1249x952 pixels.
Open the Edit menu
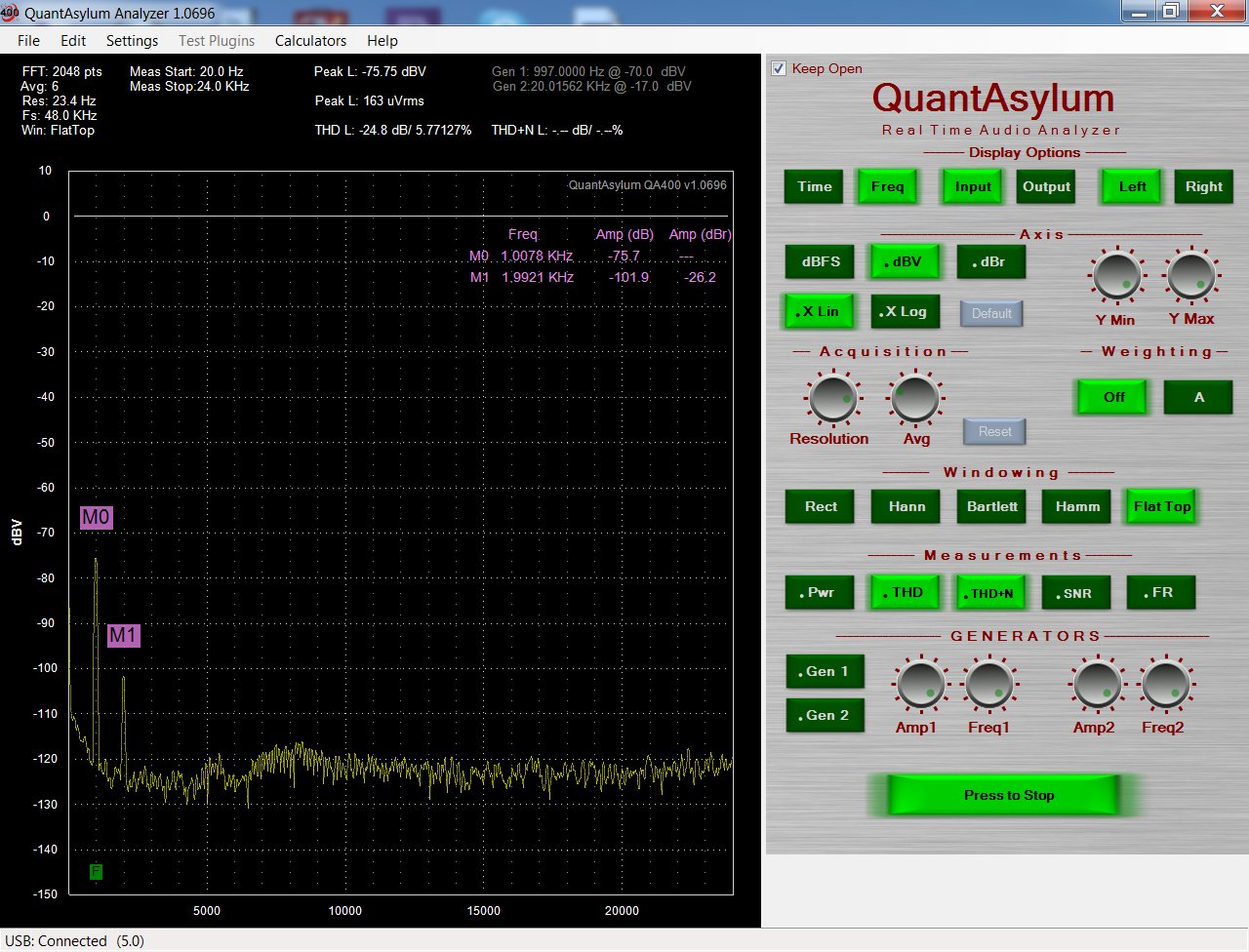[x=73, y=41]
